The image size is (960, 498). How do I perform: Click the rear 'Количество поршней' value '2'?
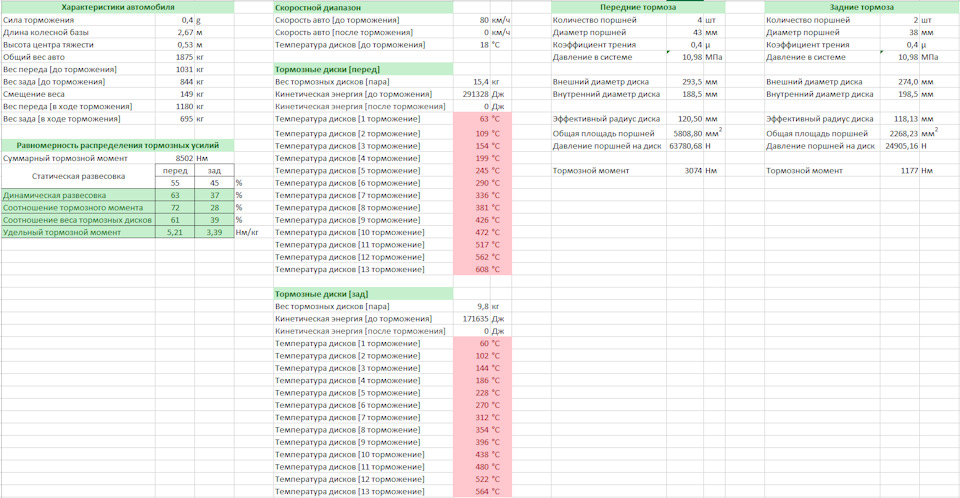(x=900, y=20)
